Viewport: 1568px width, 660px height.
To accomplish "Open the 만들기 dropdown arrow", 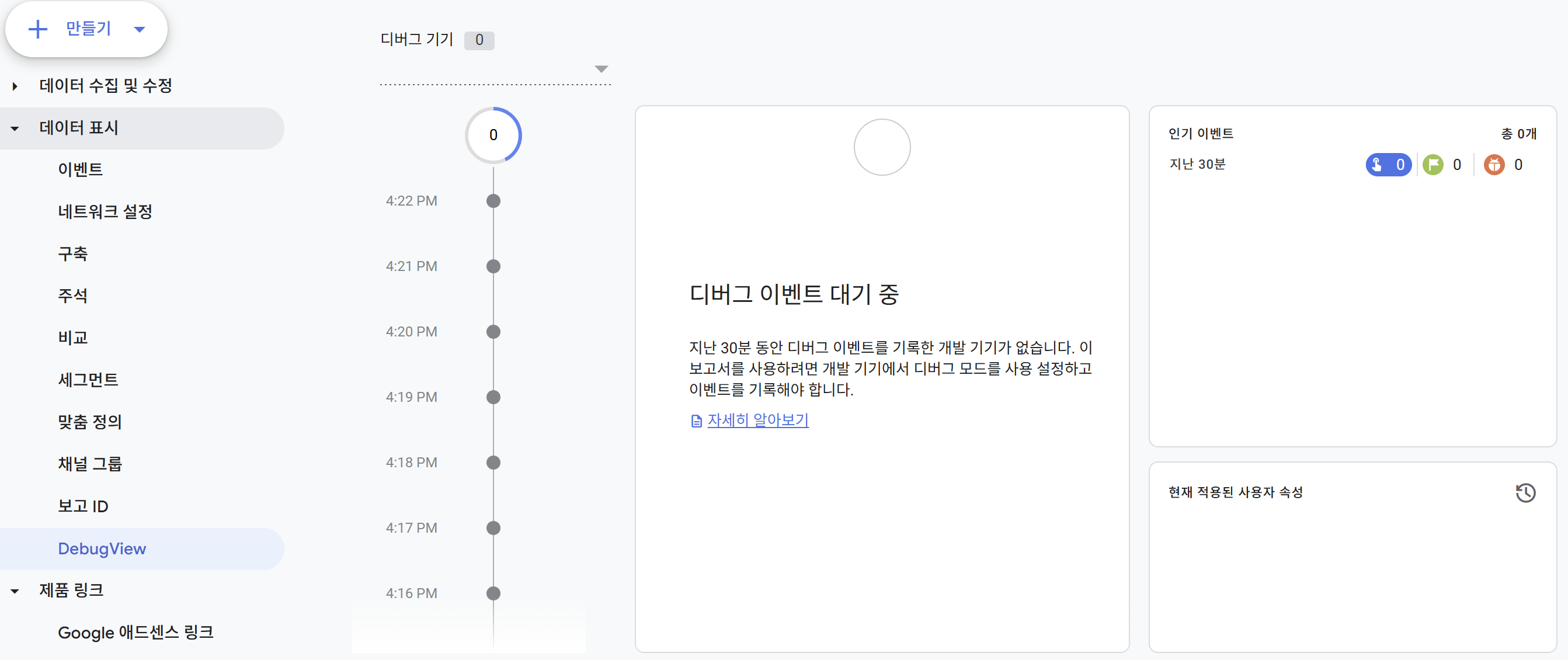I will 140,29.
